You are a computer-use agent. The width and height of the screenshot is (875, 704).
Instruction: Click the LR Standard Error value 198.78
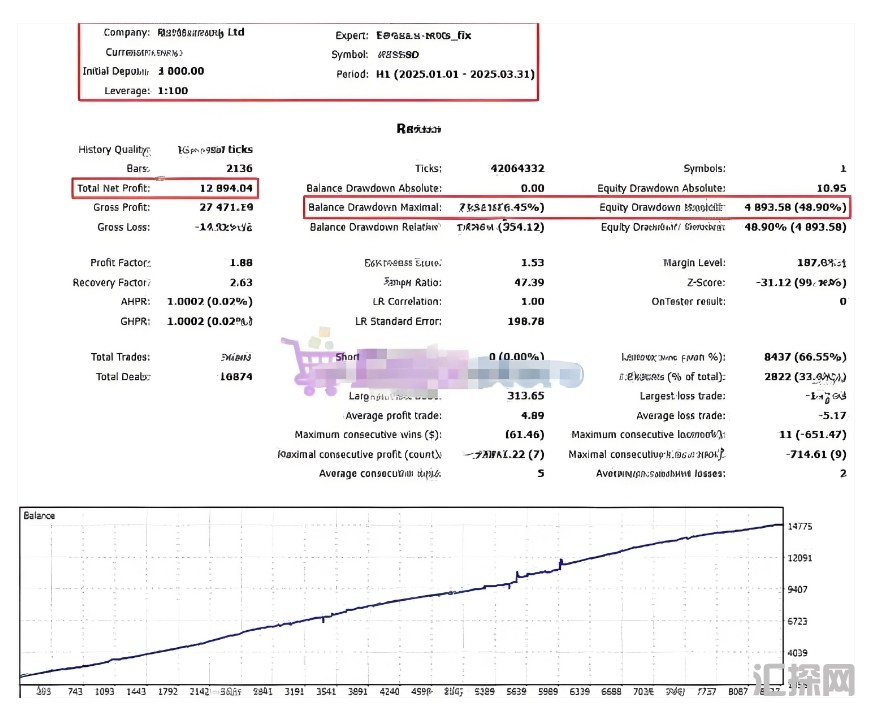[526, 321]
